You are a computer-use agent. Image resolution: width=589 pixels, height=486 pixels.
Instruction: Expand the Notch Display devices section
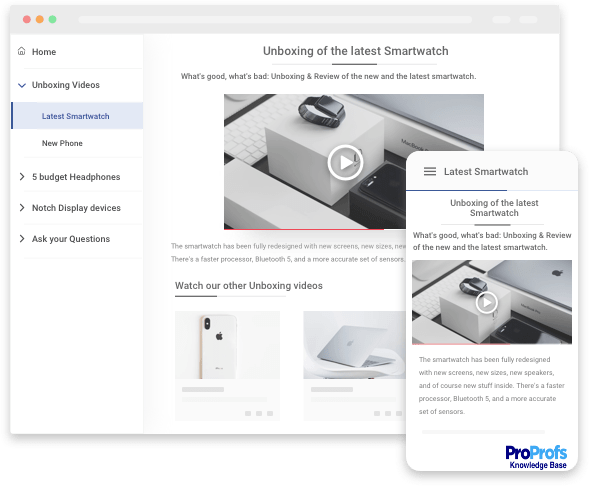tap(22, 208)
